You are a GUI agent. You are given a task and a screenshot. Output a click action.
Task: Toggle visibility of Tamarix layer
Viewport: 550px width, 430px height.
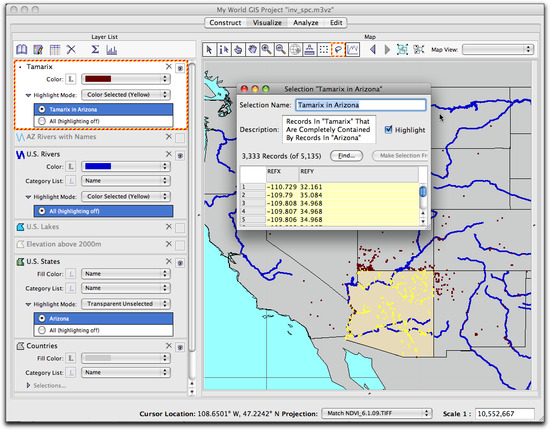click(x=180, y=68)
